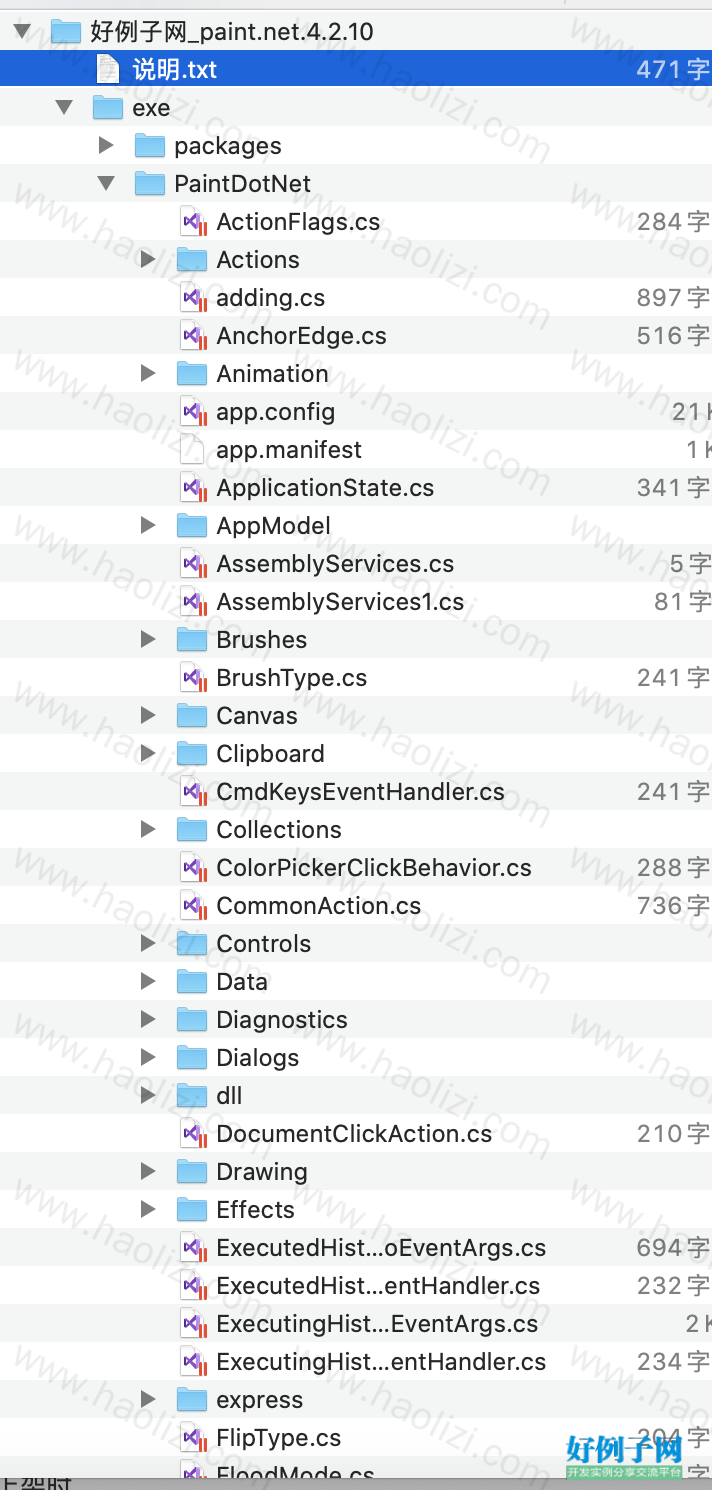Click the CommonAction.cs file icon

pyautogui.click(x=192, y=905)
